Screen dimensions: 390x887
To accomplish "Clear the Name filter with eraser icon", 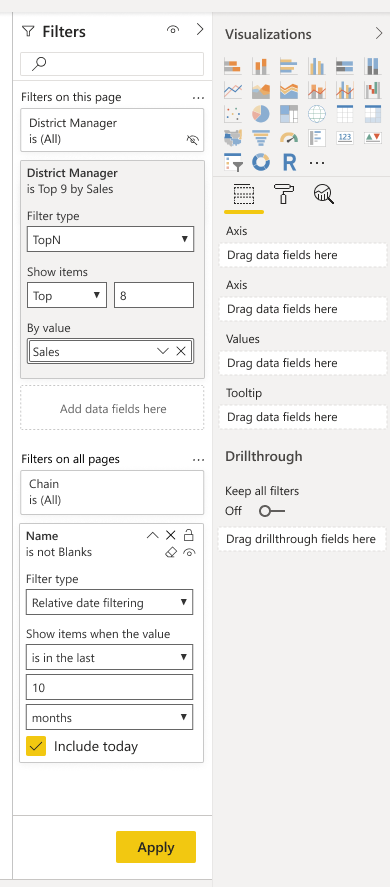I will (171, 553).
